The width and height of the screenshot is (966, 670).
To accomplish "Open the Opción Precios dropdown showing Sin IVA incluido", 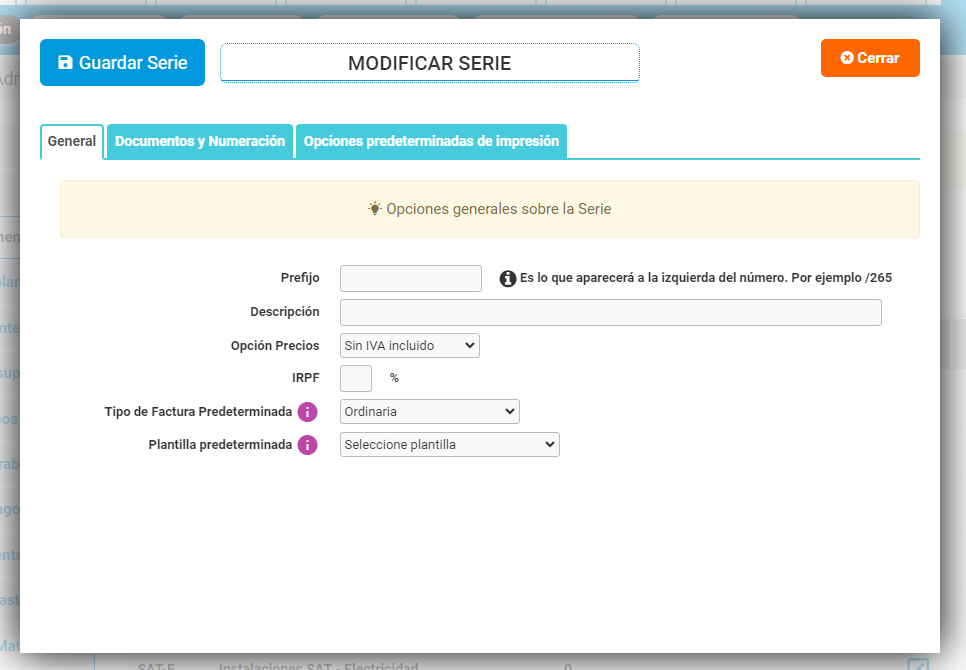I will click(x=408, y=345).
